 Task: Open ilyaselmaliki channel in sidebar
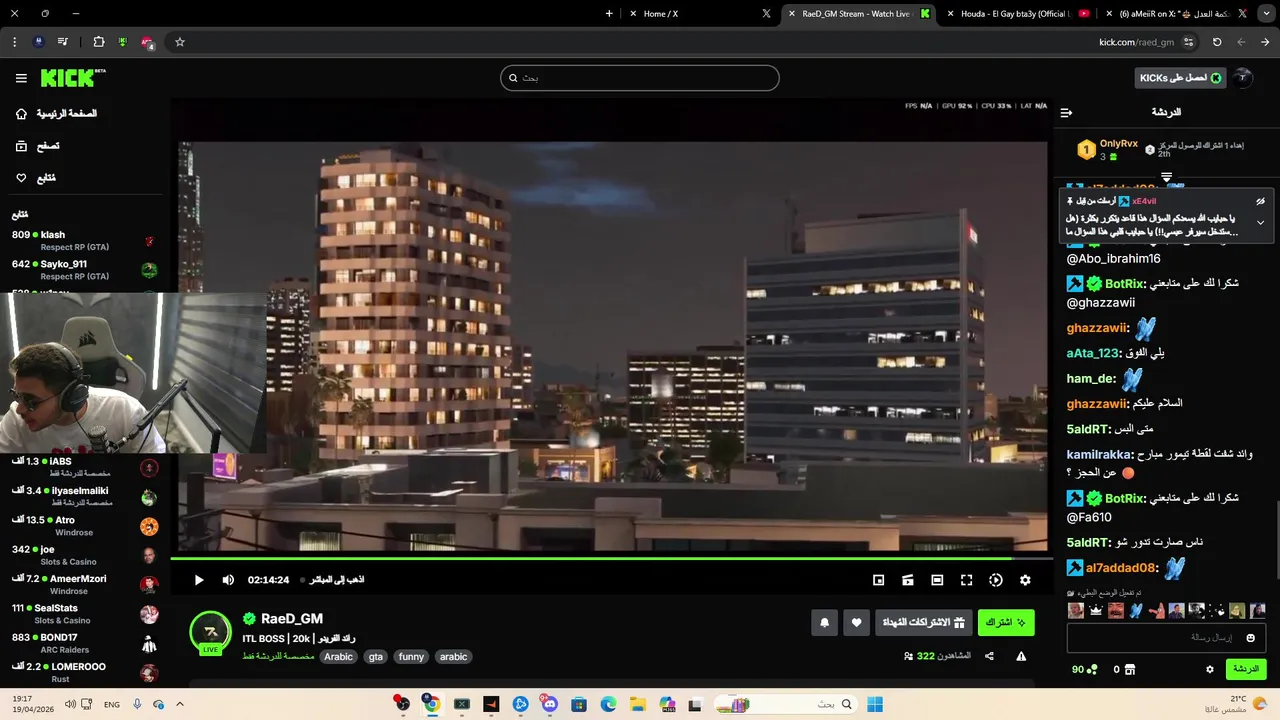coord(84,497)
